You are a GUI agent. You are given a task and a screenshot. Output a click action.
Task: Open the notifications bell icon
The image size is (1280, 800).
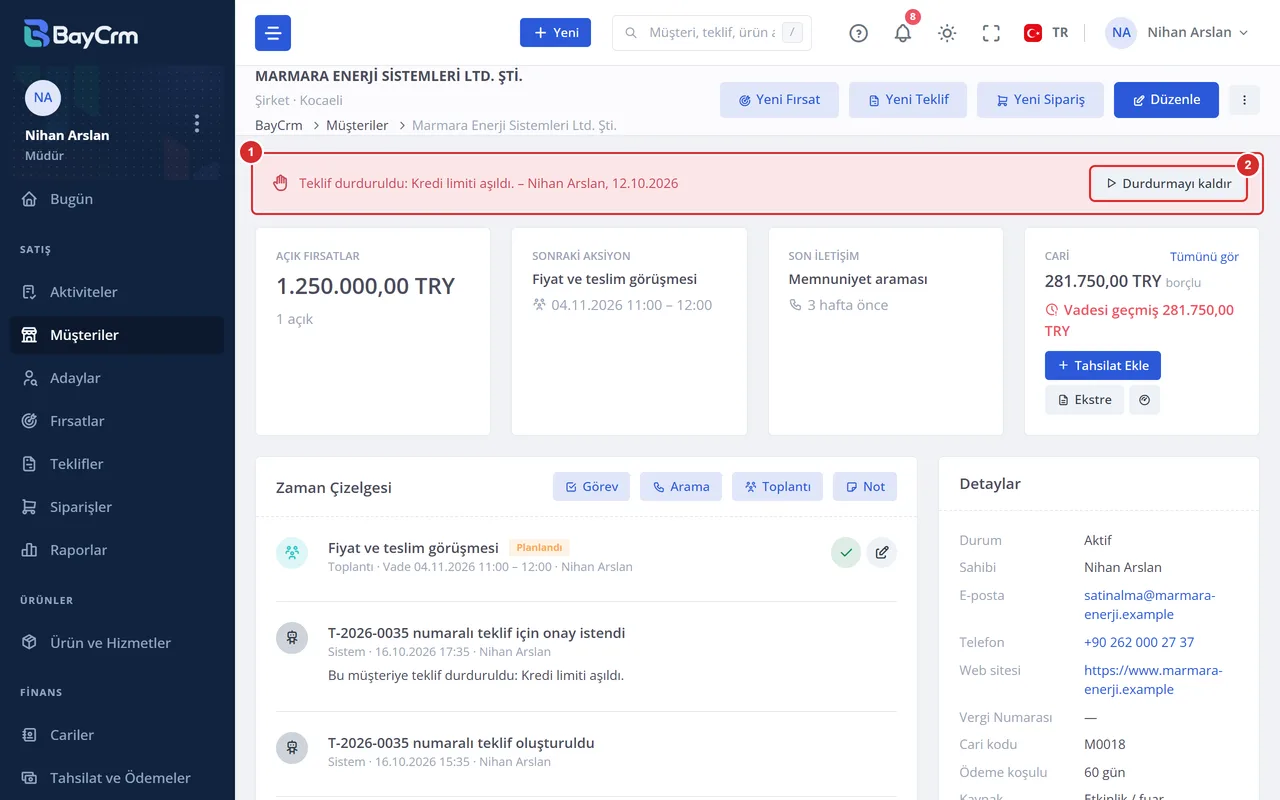[902, 33]
